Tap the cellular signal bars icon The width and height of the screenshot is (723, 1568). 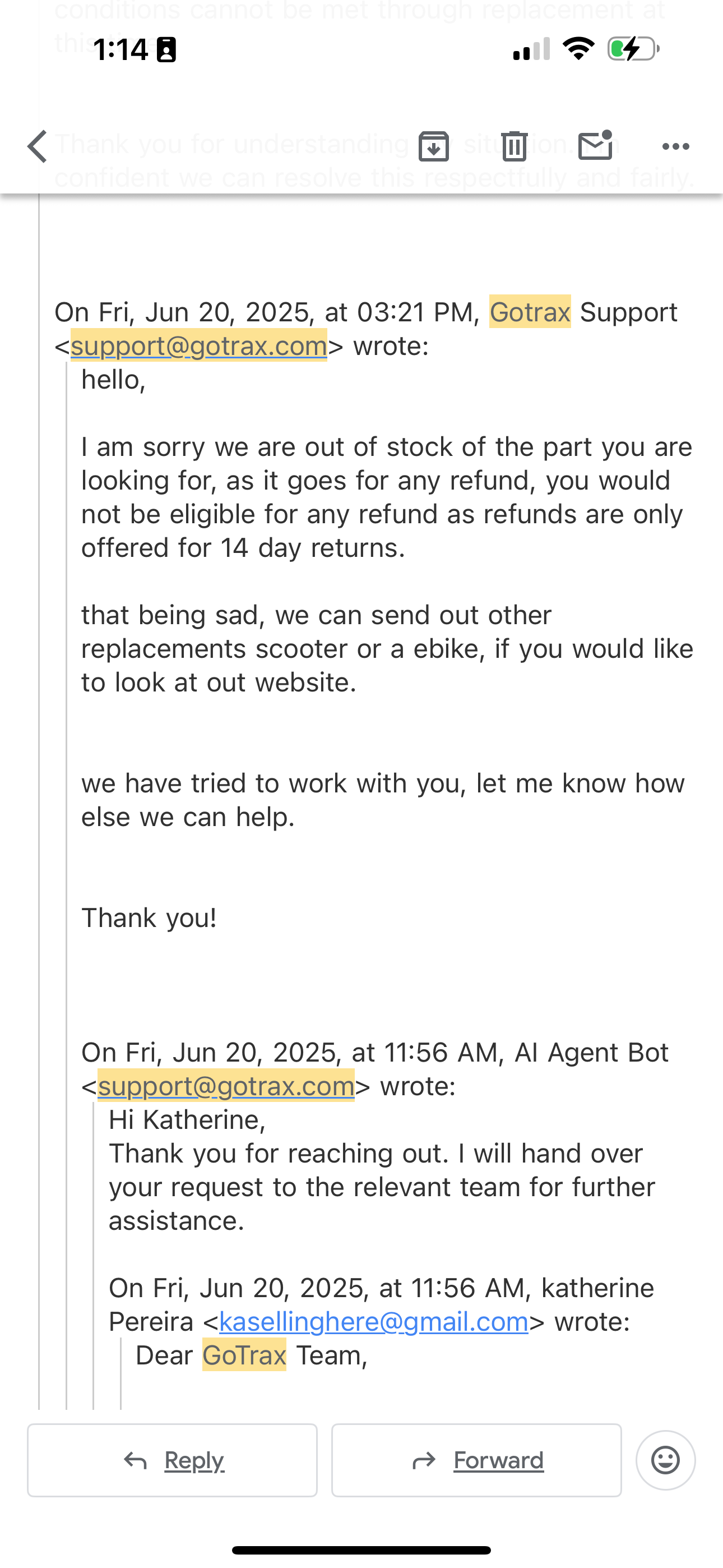531,49
